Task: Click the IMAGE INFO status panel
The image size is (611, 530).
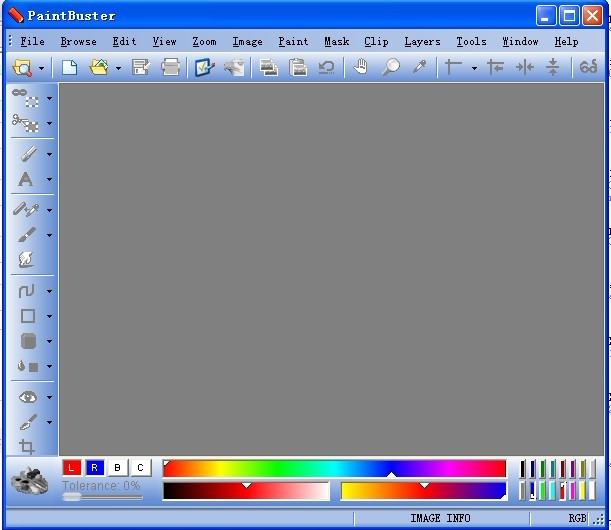Action: click(441, 518)
